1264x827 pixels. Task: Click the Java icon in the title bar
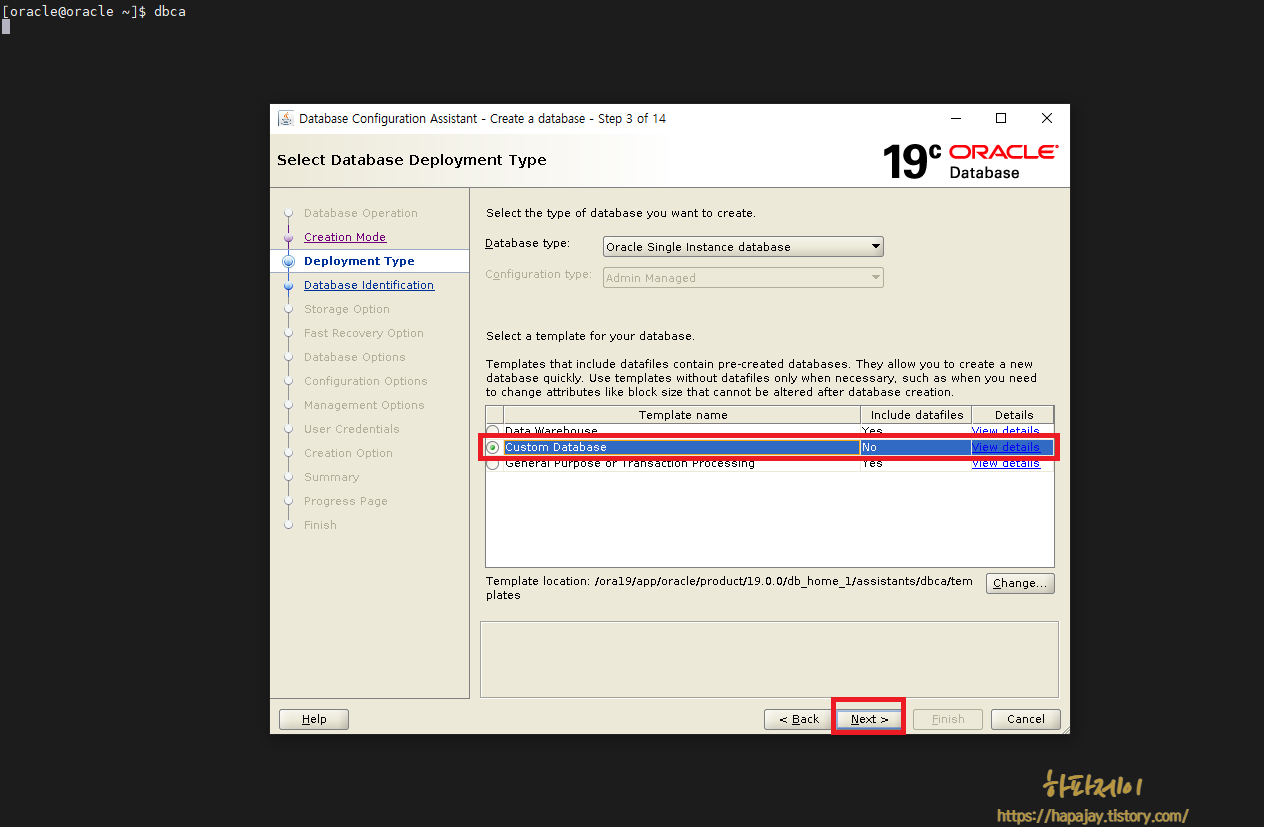coord(285,118)
